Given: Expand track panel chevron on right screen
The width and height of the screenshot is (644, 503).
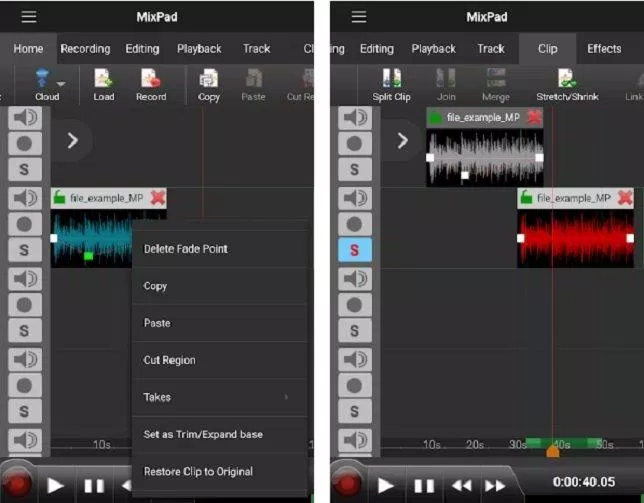Looking at the screenshot, I should click(x=402, y=140).
